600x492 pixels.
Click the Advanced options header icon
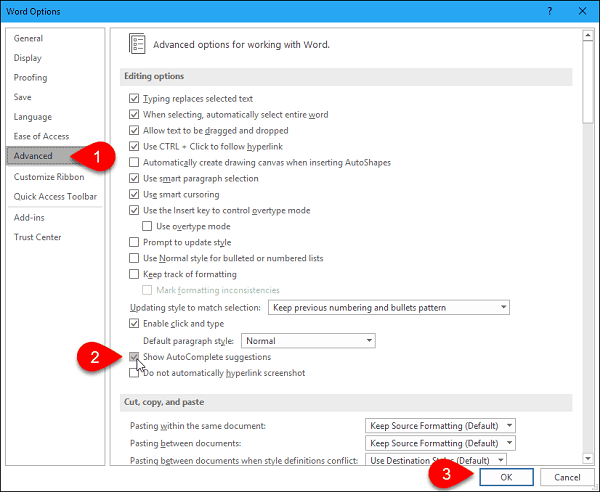pos(135,44)
